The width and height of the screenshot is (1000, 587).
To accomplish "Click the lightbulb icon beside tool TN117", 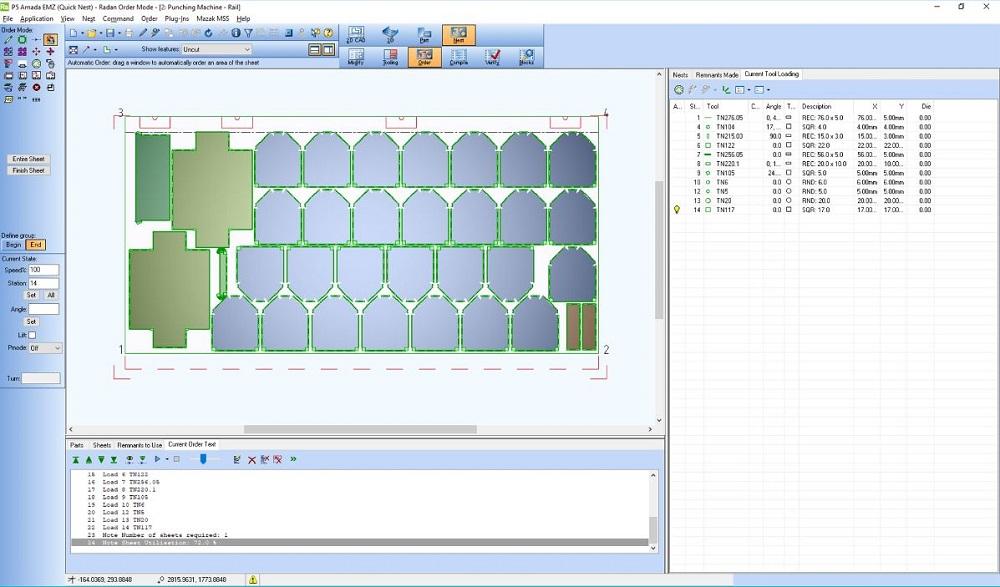I will tap(679, 210).
